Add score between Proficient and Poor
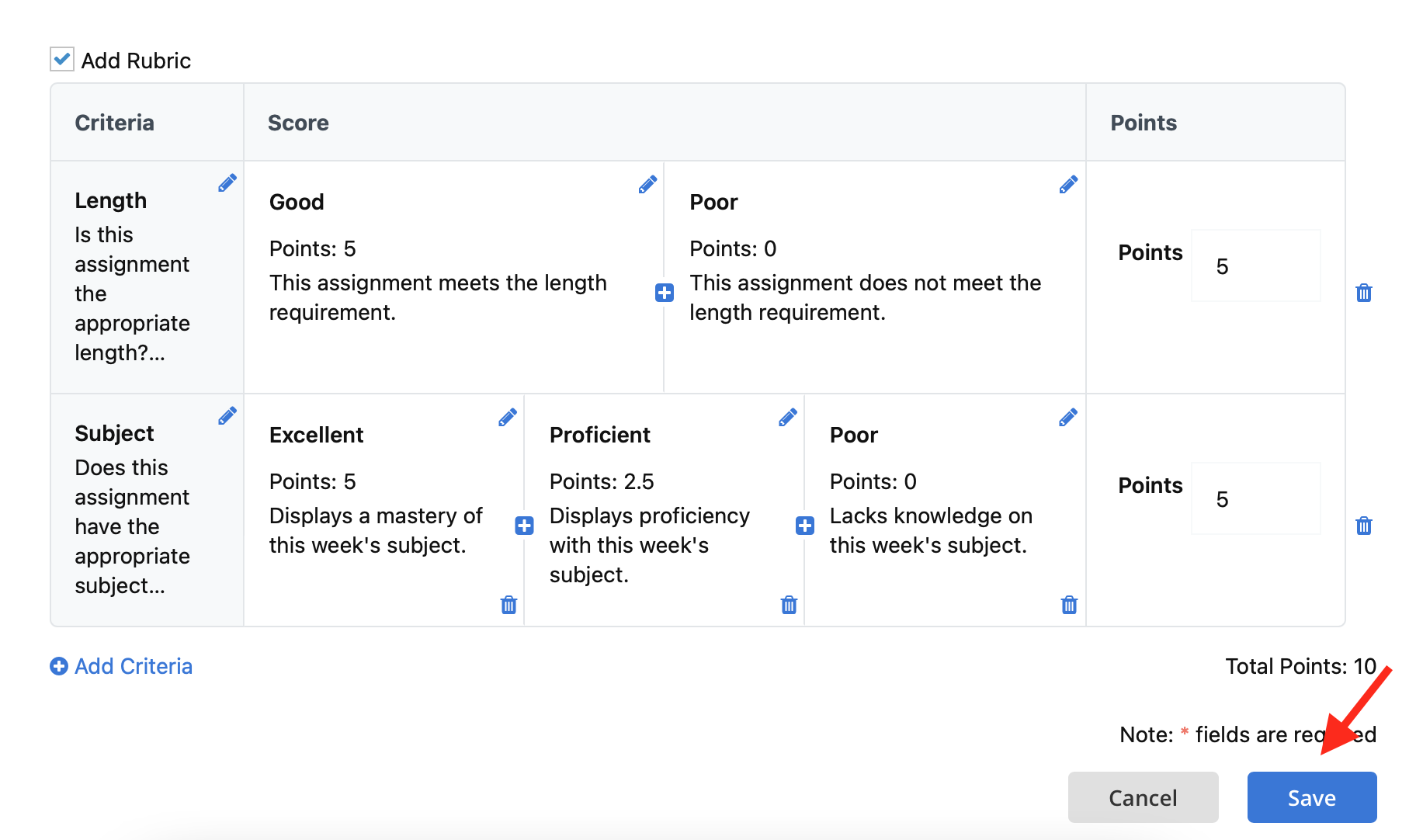This screenshot has width=1416, height=840. point(805,526)
